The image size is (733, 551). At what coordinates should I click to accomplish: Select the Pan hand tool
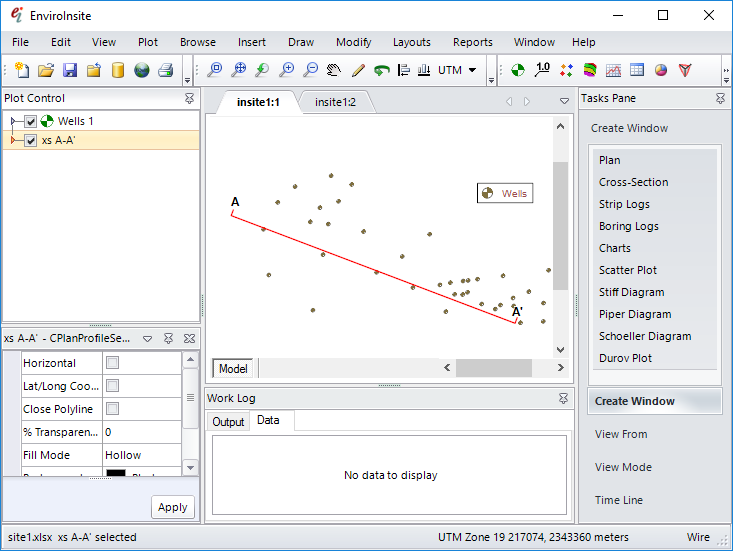[x=334, y=70]
